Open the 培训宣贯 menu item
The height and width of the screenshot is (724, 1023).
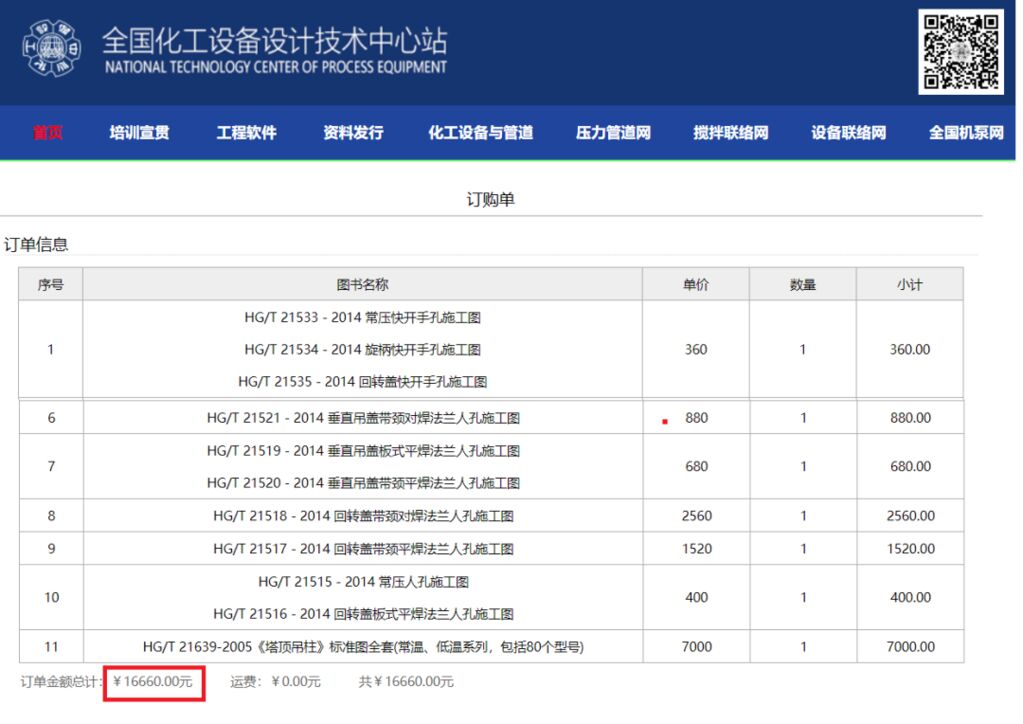pyautogui.click(x=139, y=133)
